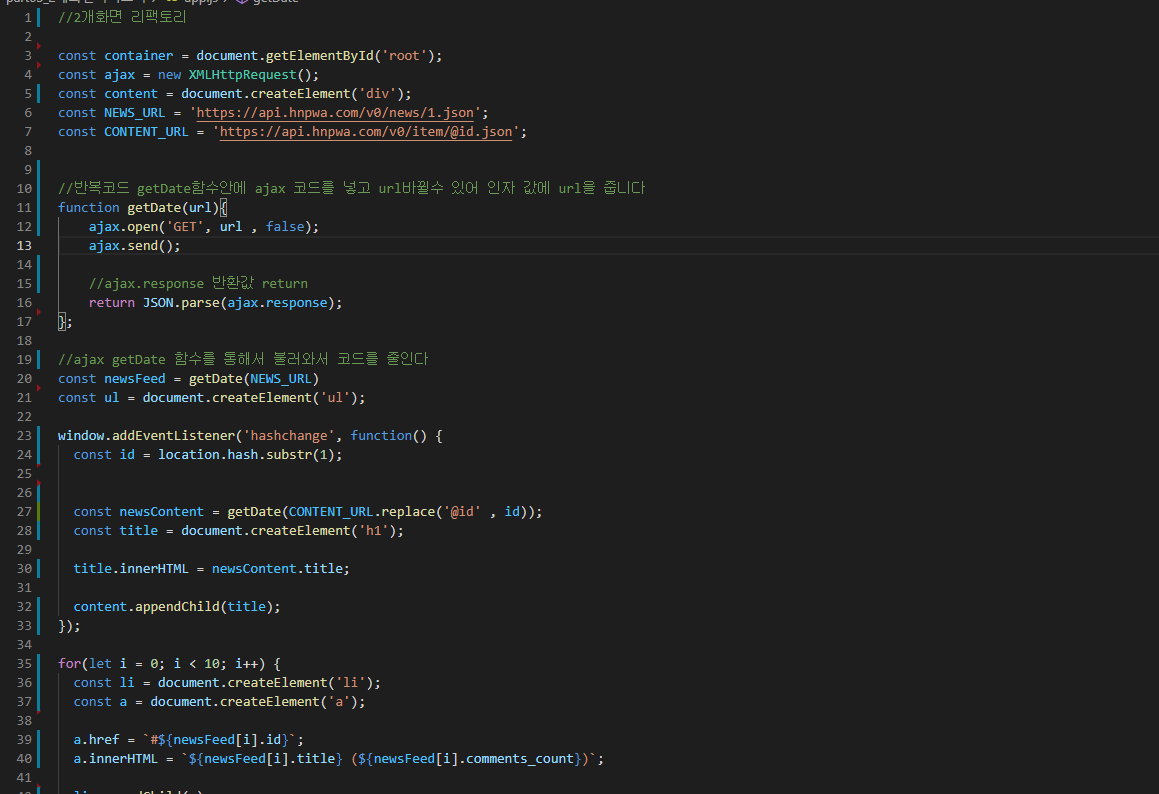The width and height of the screenshot is (1159, 794).
Task: Click 'newsContent' declaration on line 27
Action: pos(161,512)
